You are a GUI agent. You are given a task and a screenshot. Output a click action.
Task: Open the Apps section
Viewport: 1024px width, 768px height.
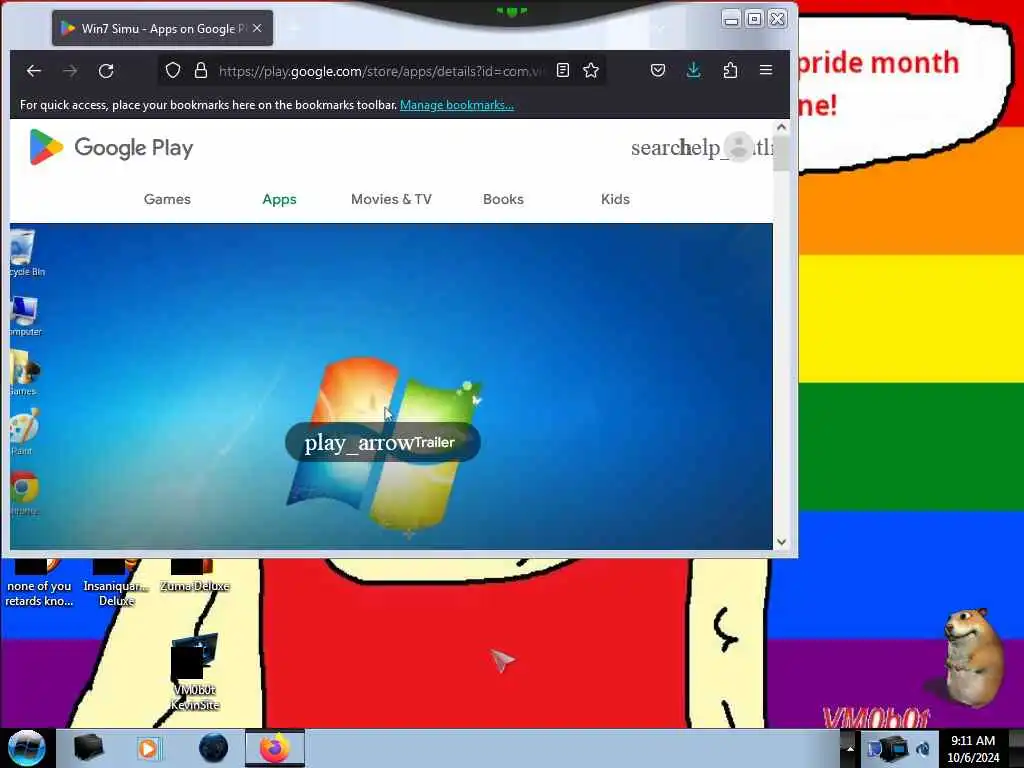(280, 199)
